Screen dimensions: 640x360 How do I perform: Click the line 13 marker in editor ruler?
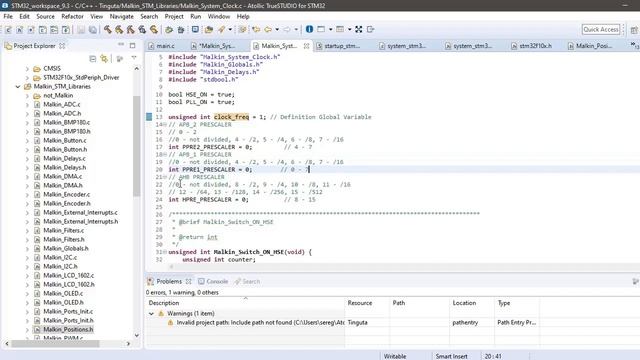pyautogui.click(x=149, y=117)
